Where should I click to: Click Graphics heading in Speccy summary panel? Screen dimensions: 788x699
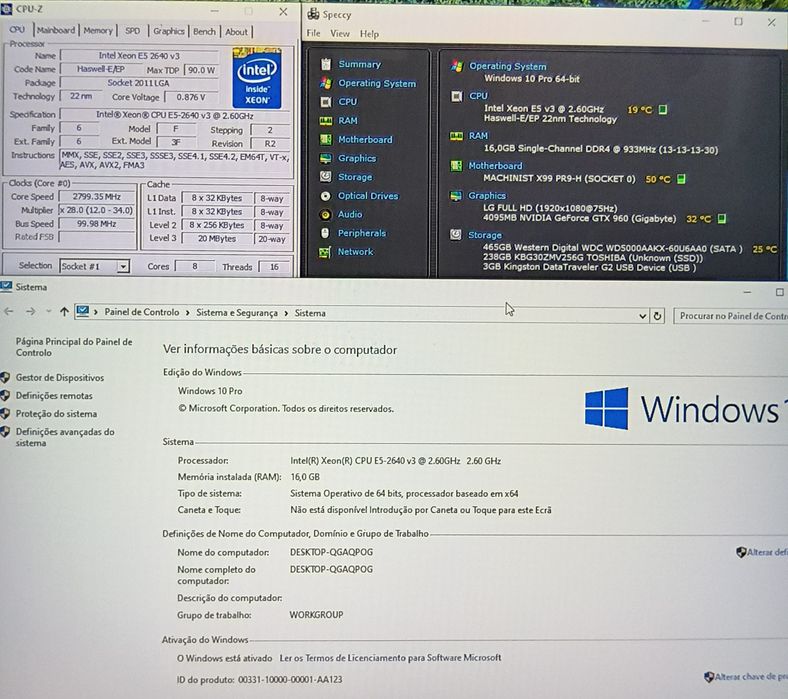[486, 195]
